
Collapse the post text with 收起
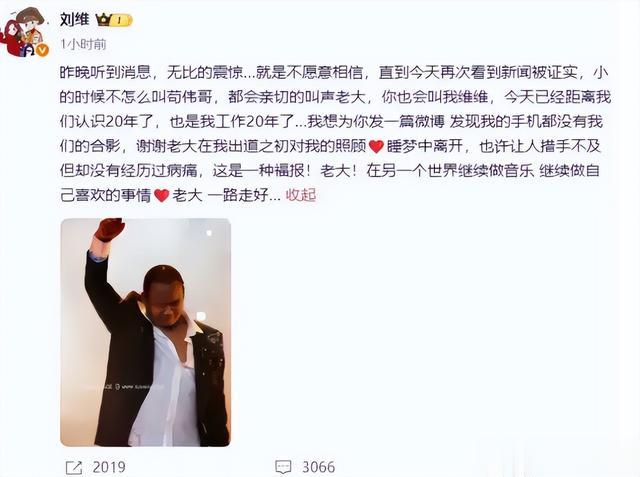pyautogui.click(x=301, y=195)
